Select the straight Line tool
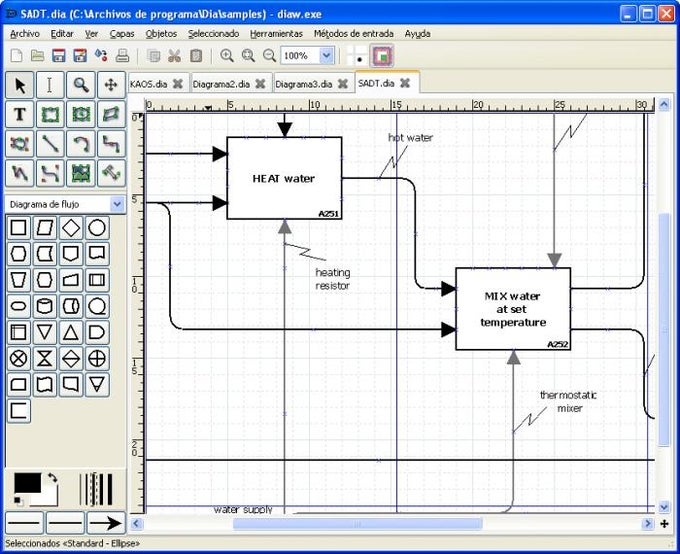The height and width of the screenshot is (554, 680). [x=50, y=144]
